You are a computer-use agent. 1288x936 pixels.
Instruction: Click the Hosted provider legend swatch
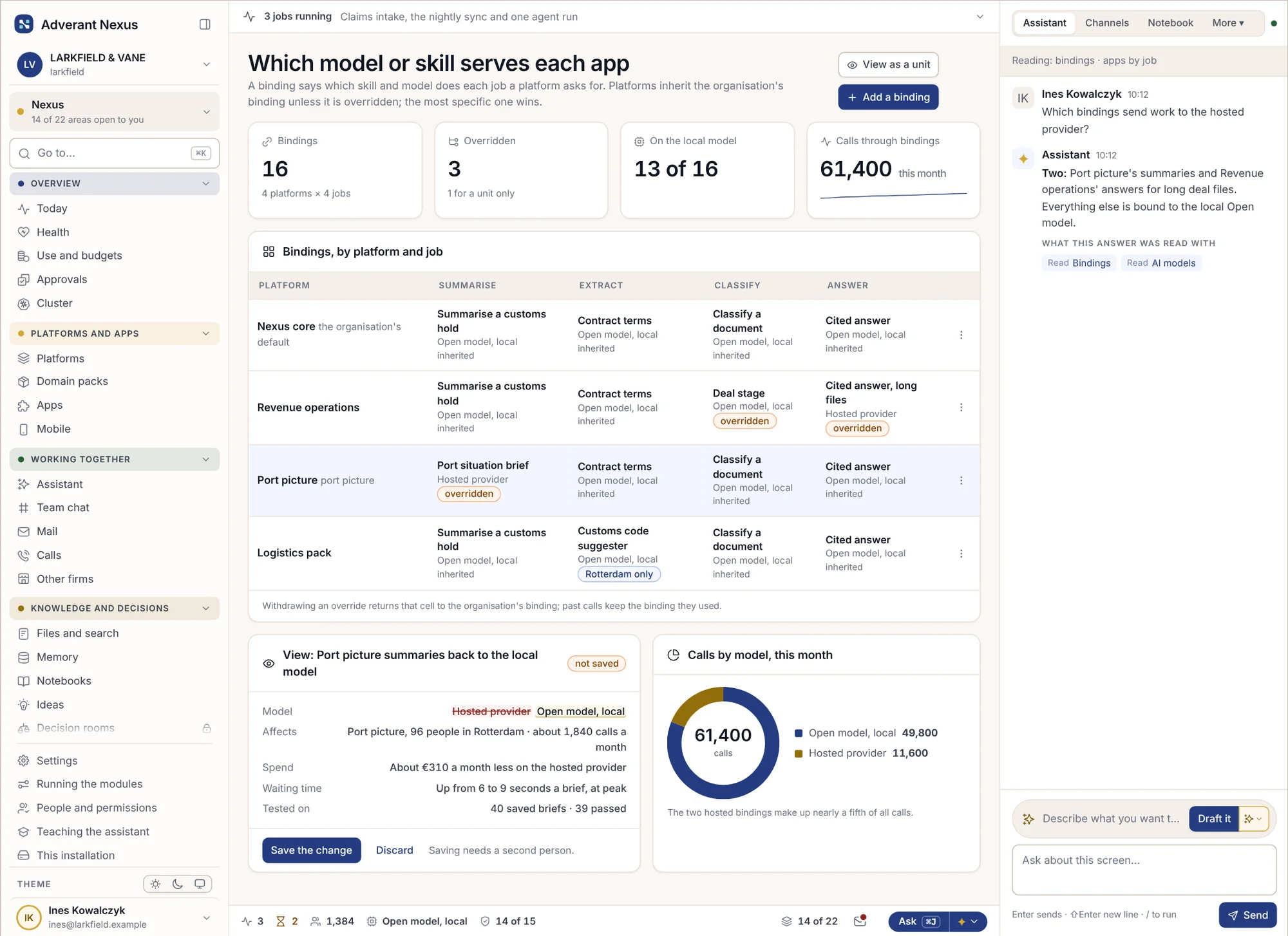coord(799,753)
